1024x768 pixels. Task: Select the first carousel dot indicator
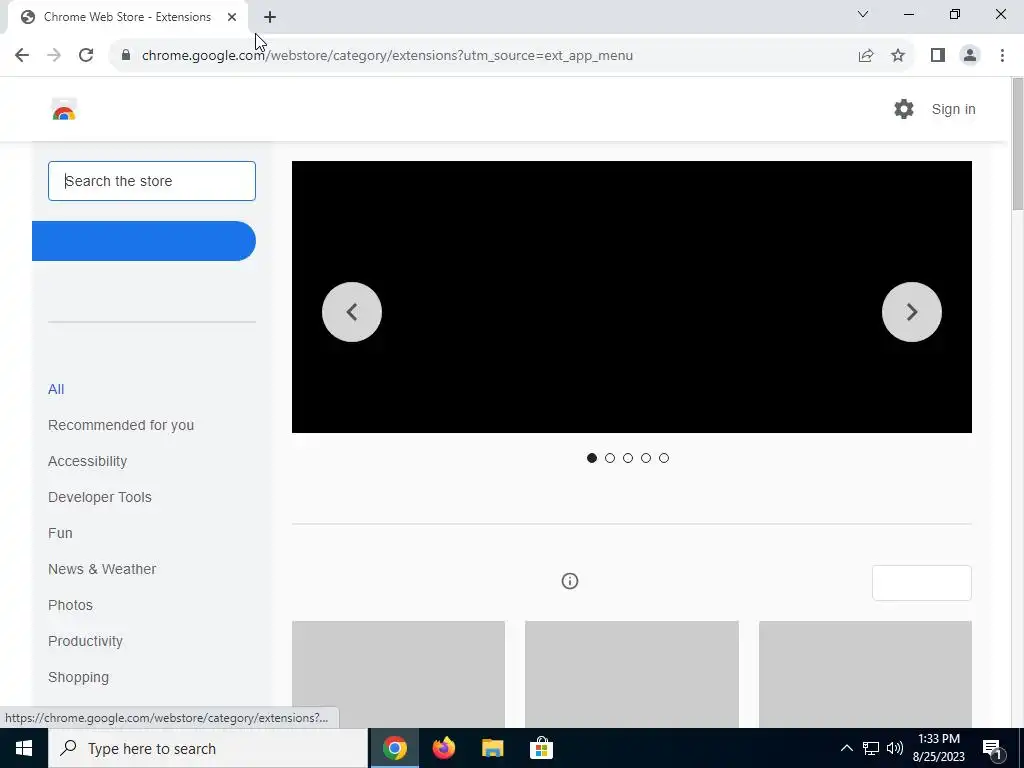592,458
